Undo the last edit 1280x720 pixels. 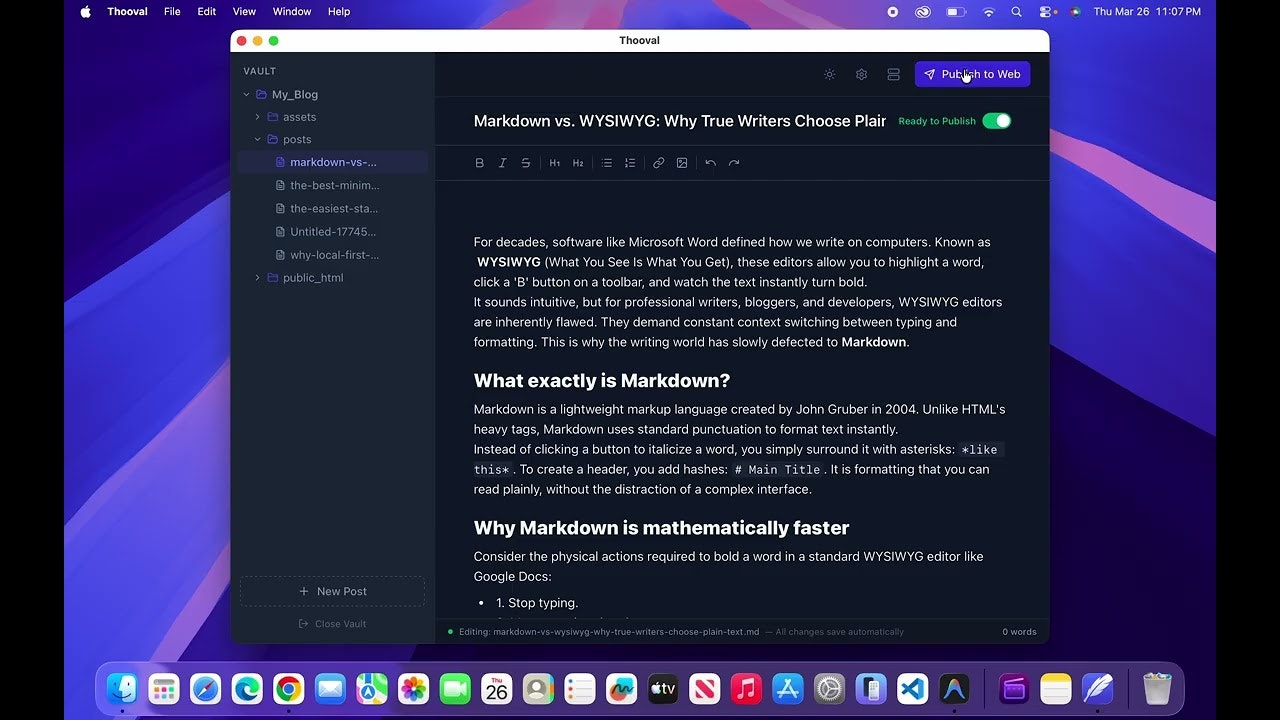point(710,163)
